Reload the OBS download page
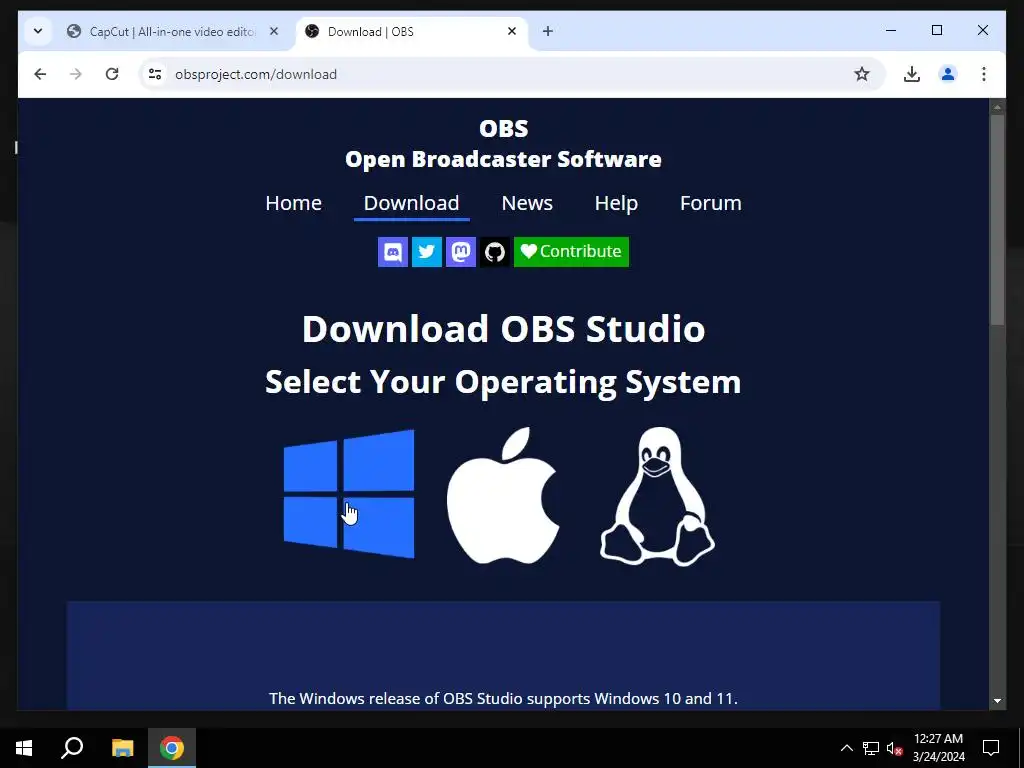 [112, 74]
